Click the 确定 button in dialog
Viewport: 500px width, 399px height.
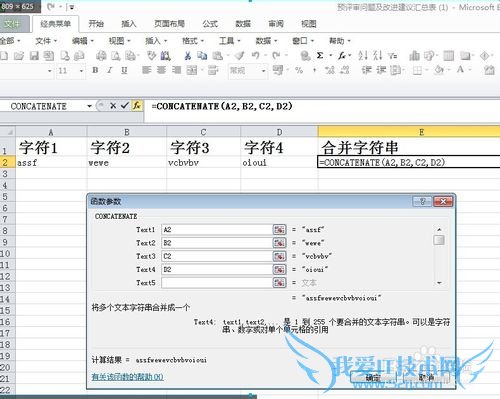[x=373, y=378]
